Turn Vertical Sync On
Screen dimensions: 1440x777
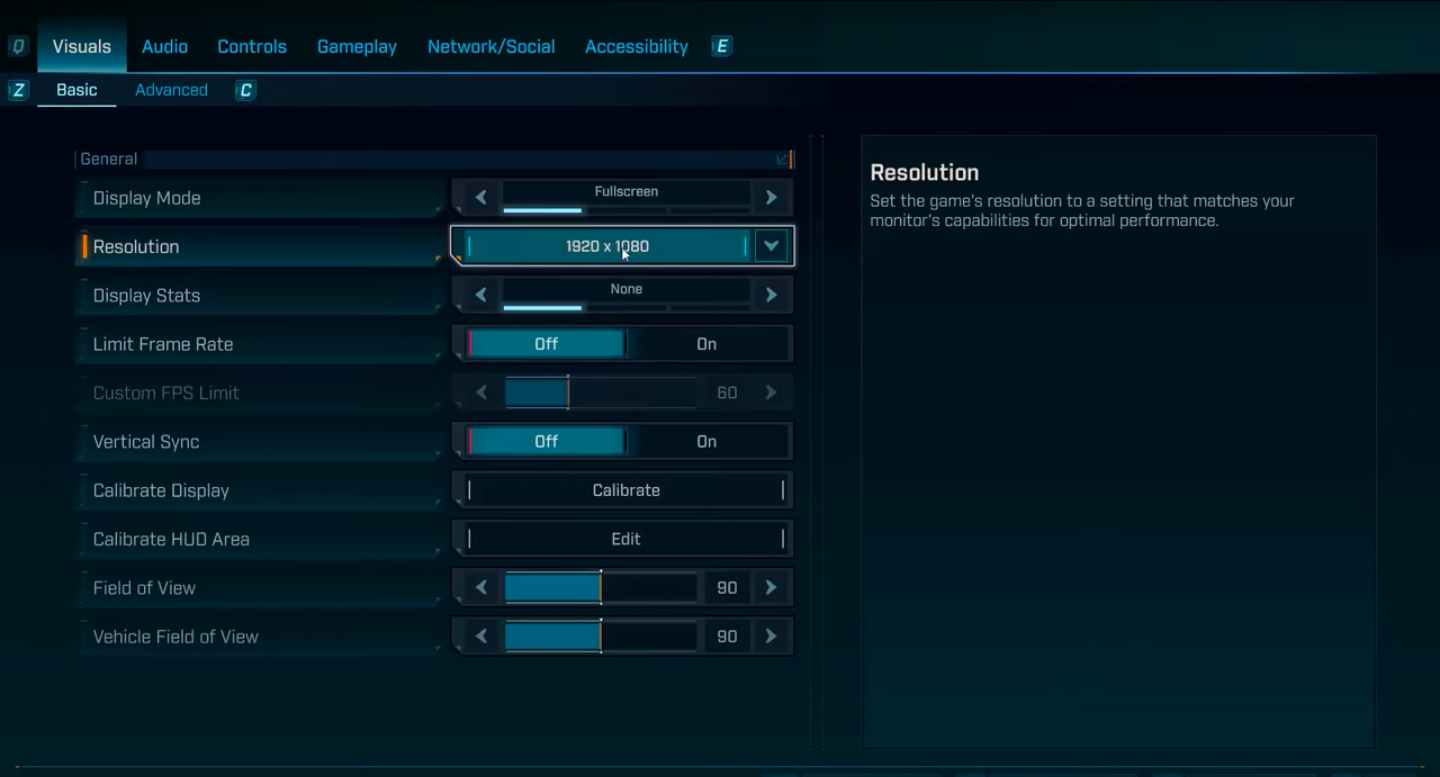pyautogui.click(x=706, y=442)
